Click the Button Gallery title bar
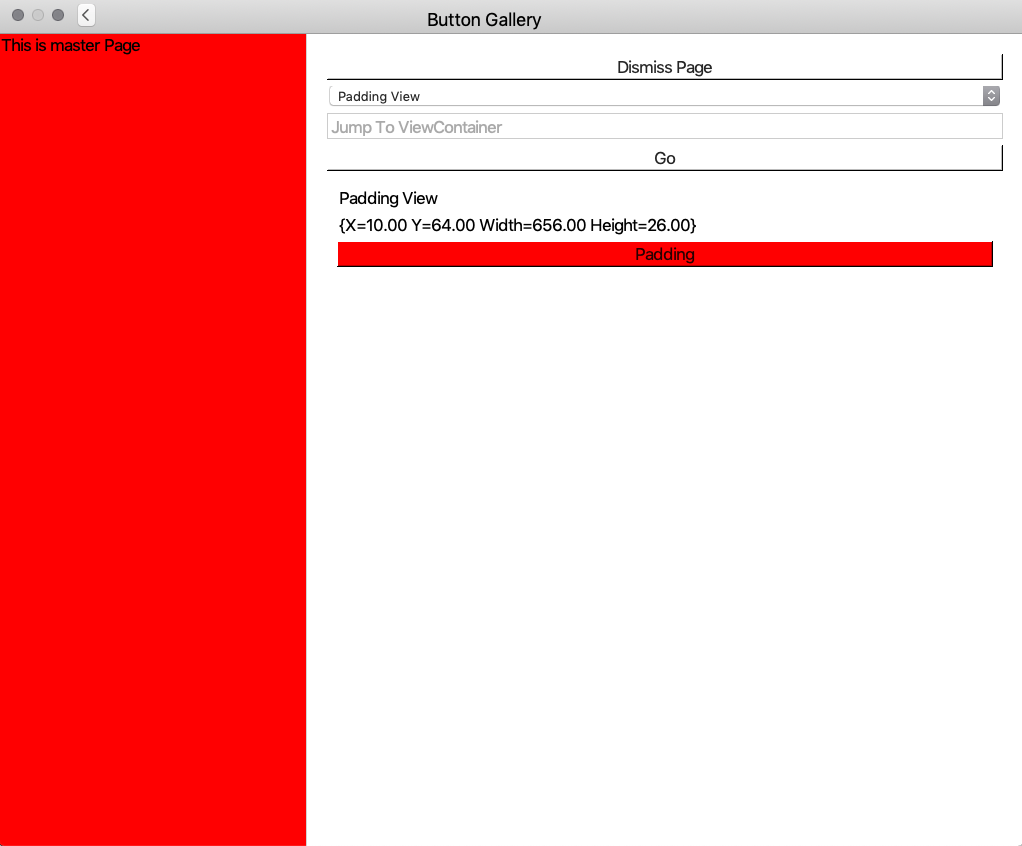The height and width of the screenshot is (846, 1022). (484, 19)
